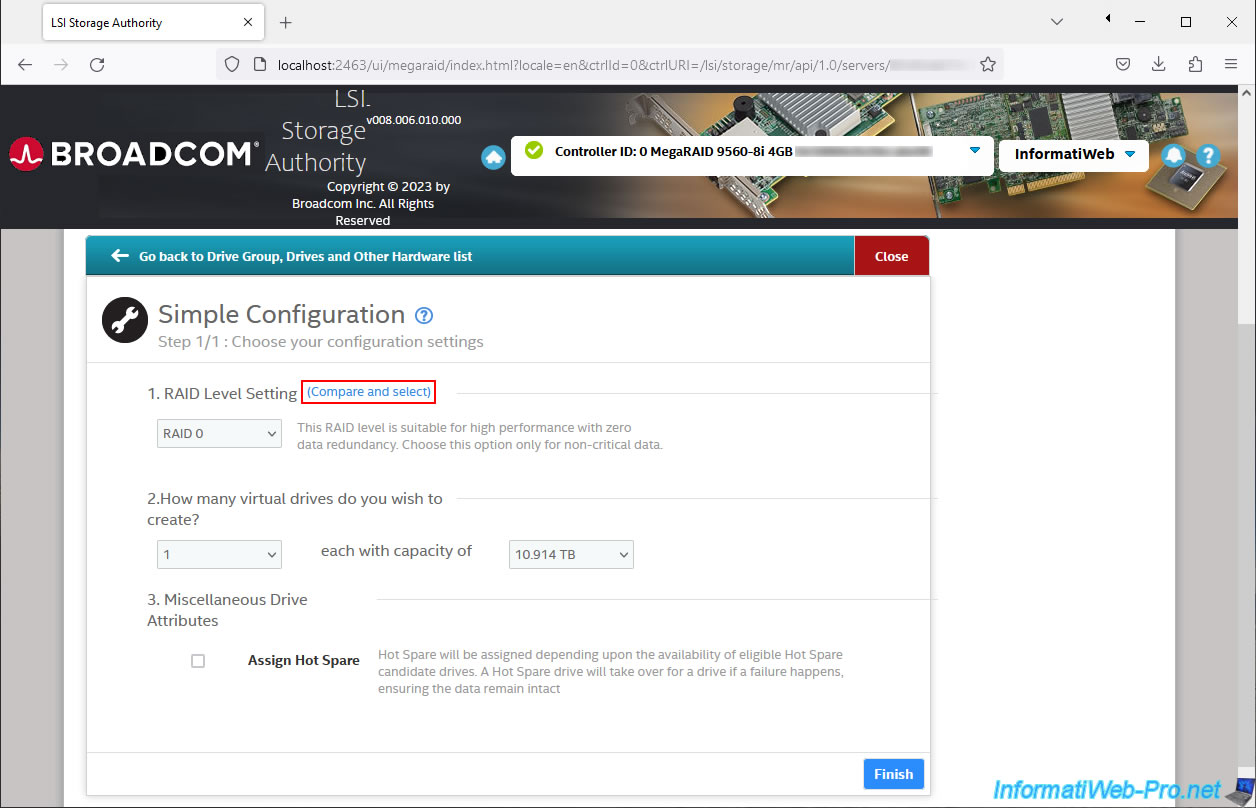The width and height of the screenshot is (1256, 808).
Task: List all tabs with the chevron
Action: click(x=1059, y=22)
